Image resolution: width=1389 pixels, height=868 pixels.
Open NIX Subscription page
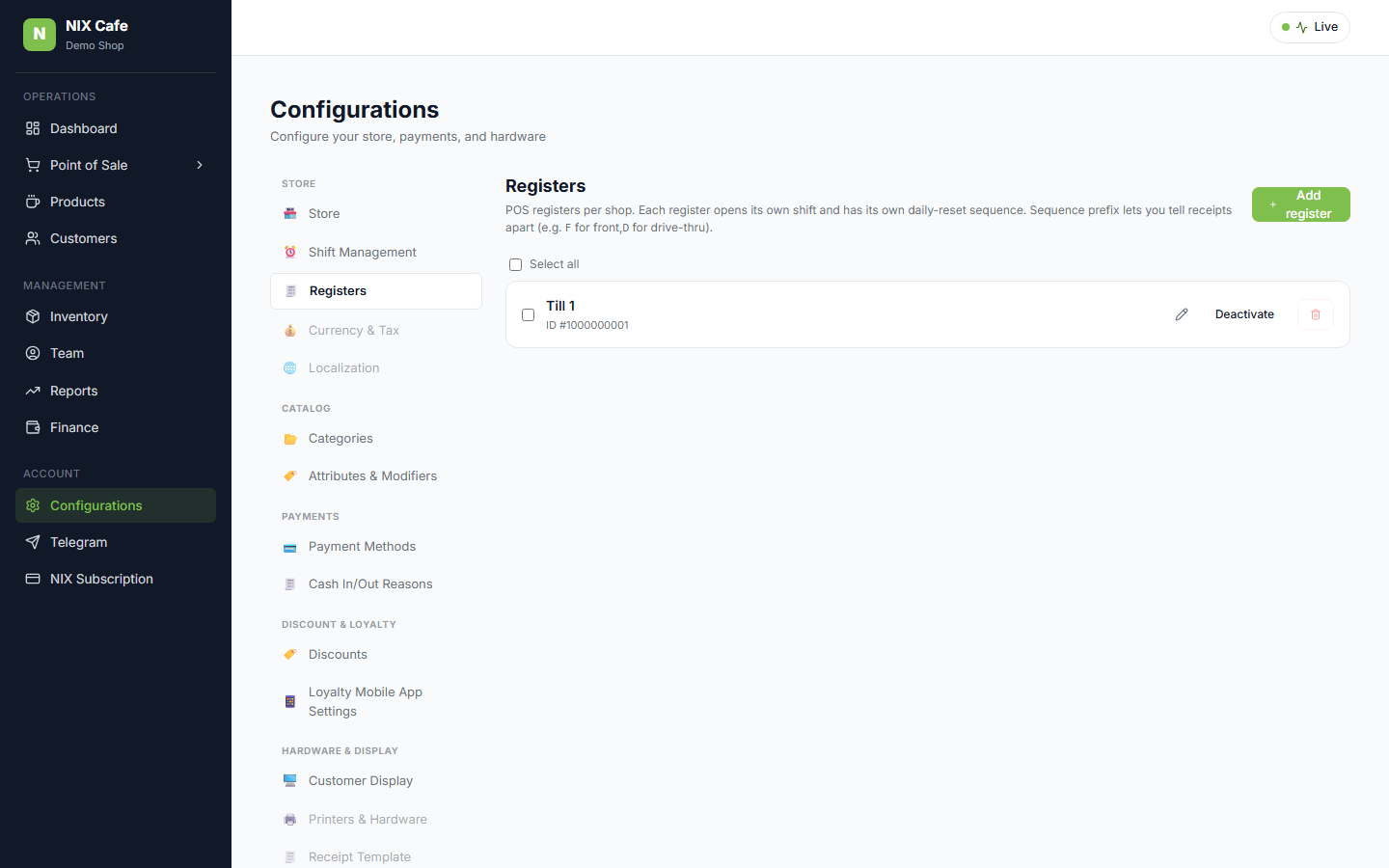click(x=116, y=579)
